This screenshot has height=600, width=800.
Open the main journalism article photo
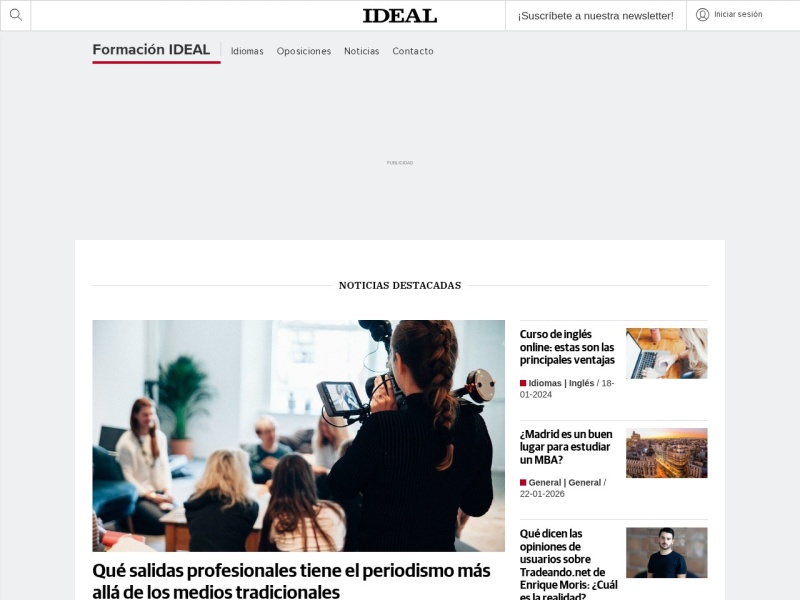pyautogui.click(x=298, y=436)
